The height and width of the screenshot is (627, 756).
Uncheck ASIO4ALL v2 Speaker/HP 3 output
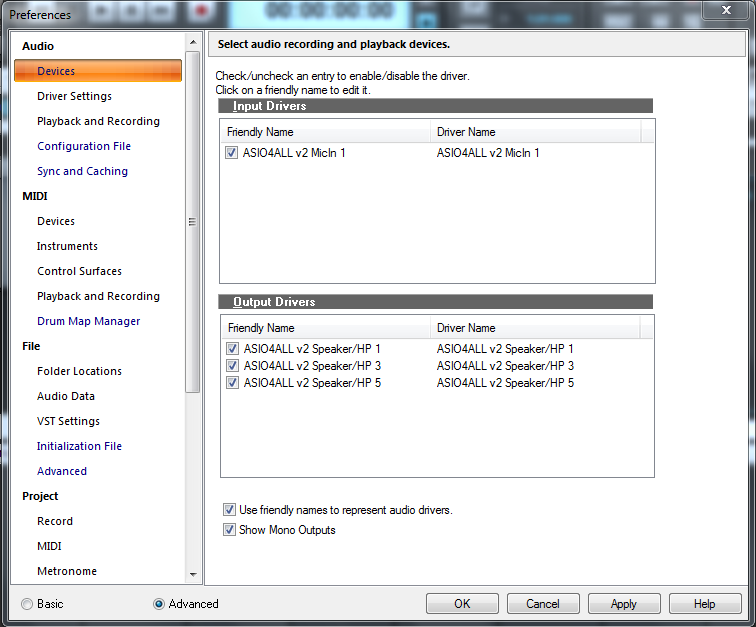232,366
